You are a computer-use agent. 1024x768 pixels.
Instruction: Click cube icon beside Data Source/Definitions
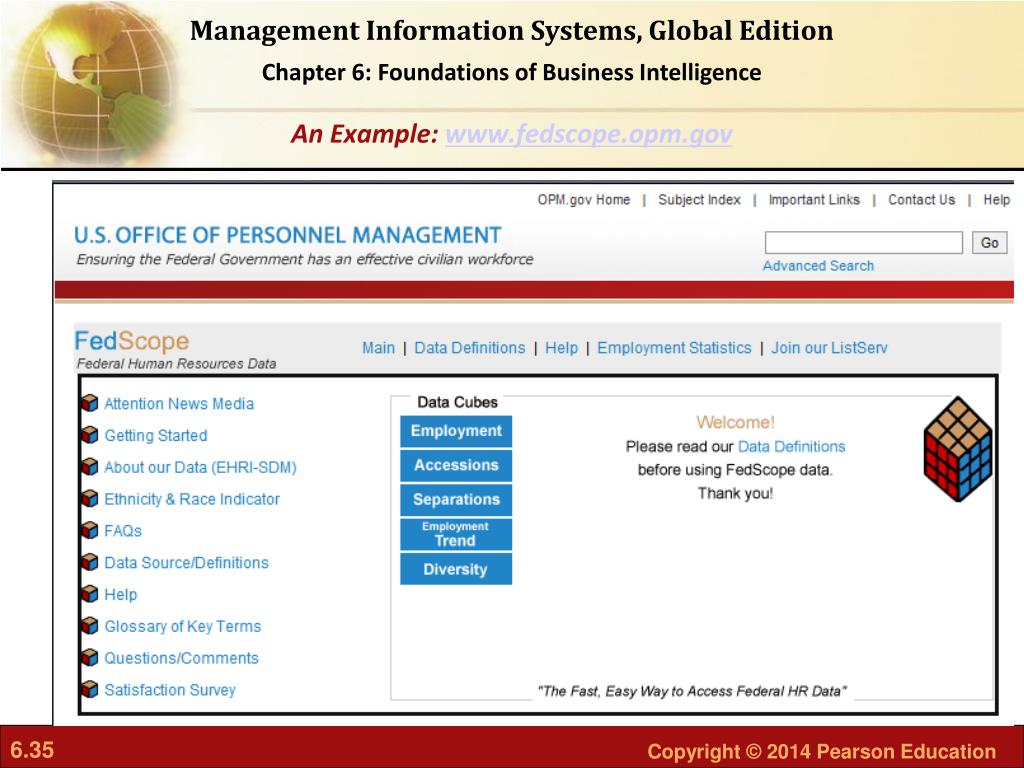(x=89, y=563)
